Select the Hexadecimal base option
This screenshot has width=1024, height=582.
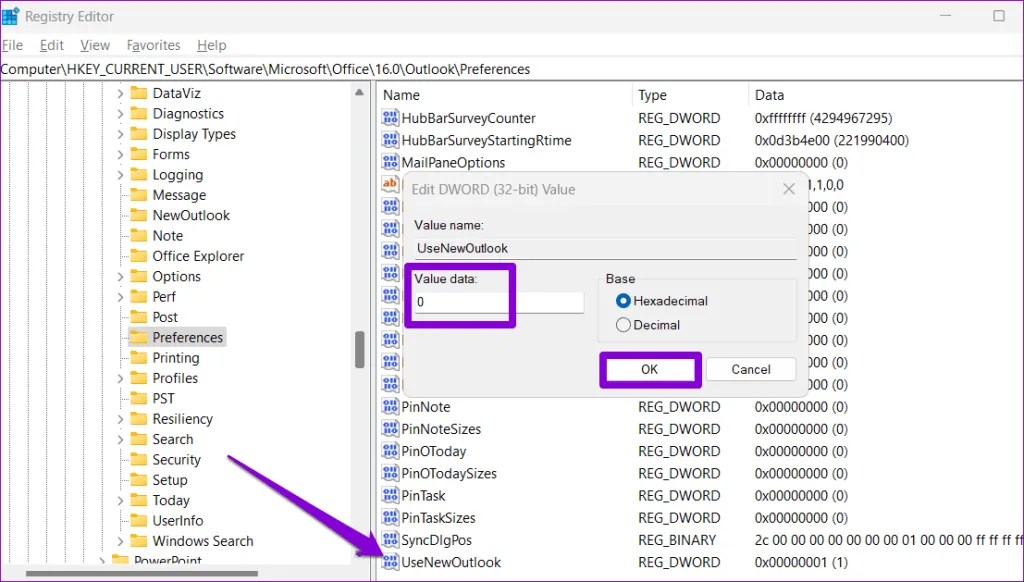point(624,301)
